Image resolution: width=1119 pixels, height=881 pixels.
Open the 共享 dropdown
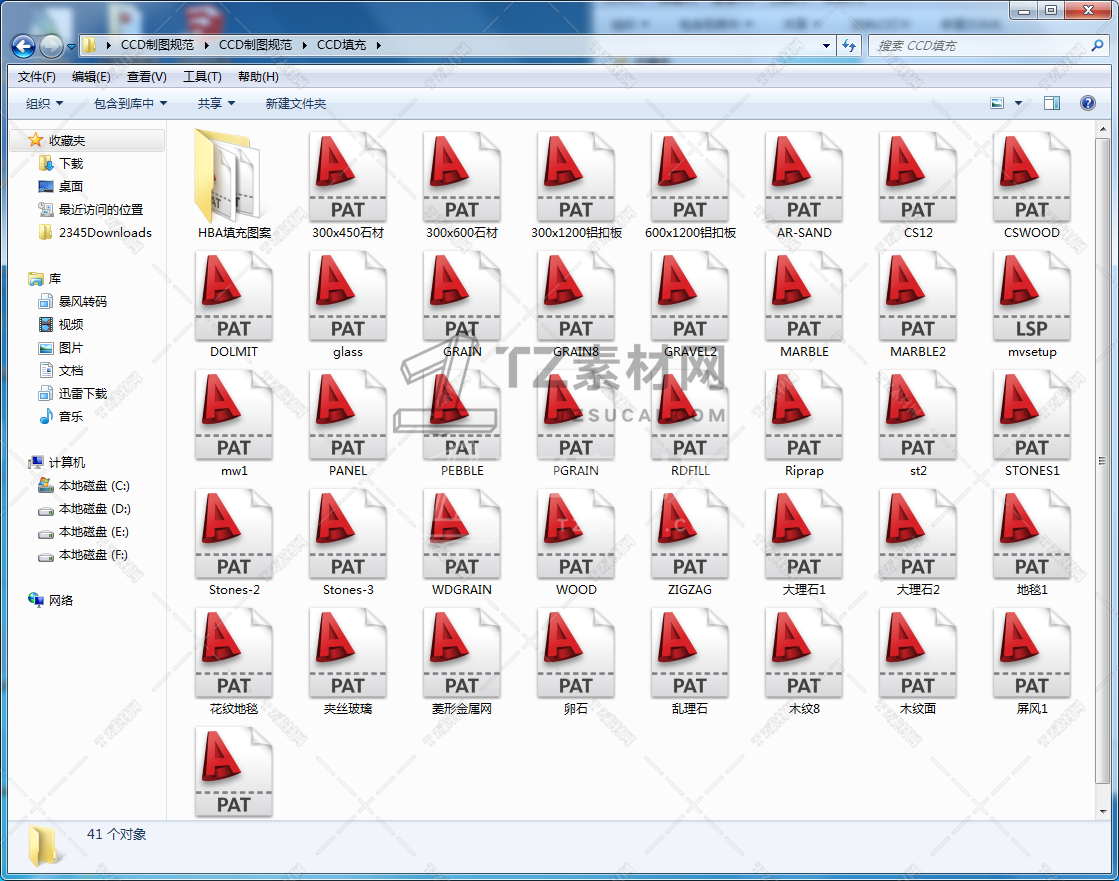216,103
